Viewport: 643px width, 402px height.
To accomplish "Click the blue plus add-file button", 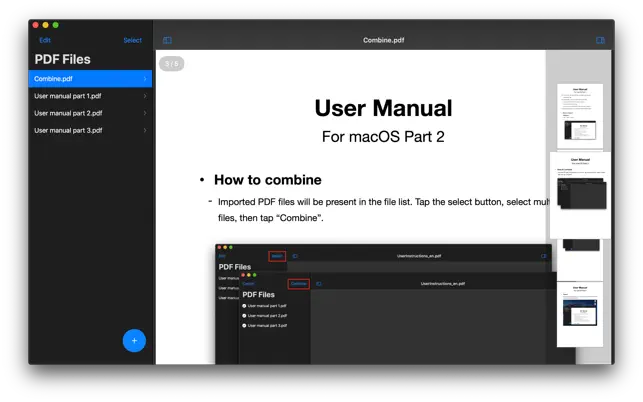I will pyautogui.click(x=134, y=340).
